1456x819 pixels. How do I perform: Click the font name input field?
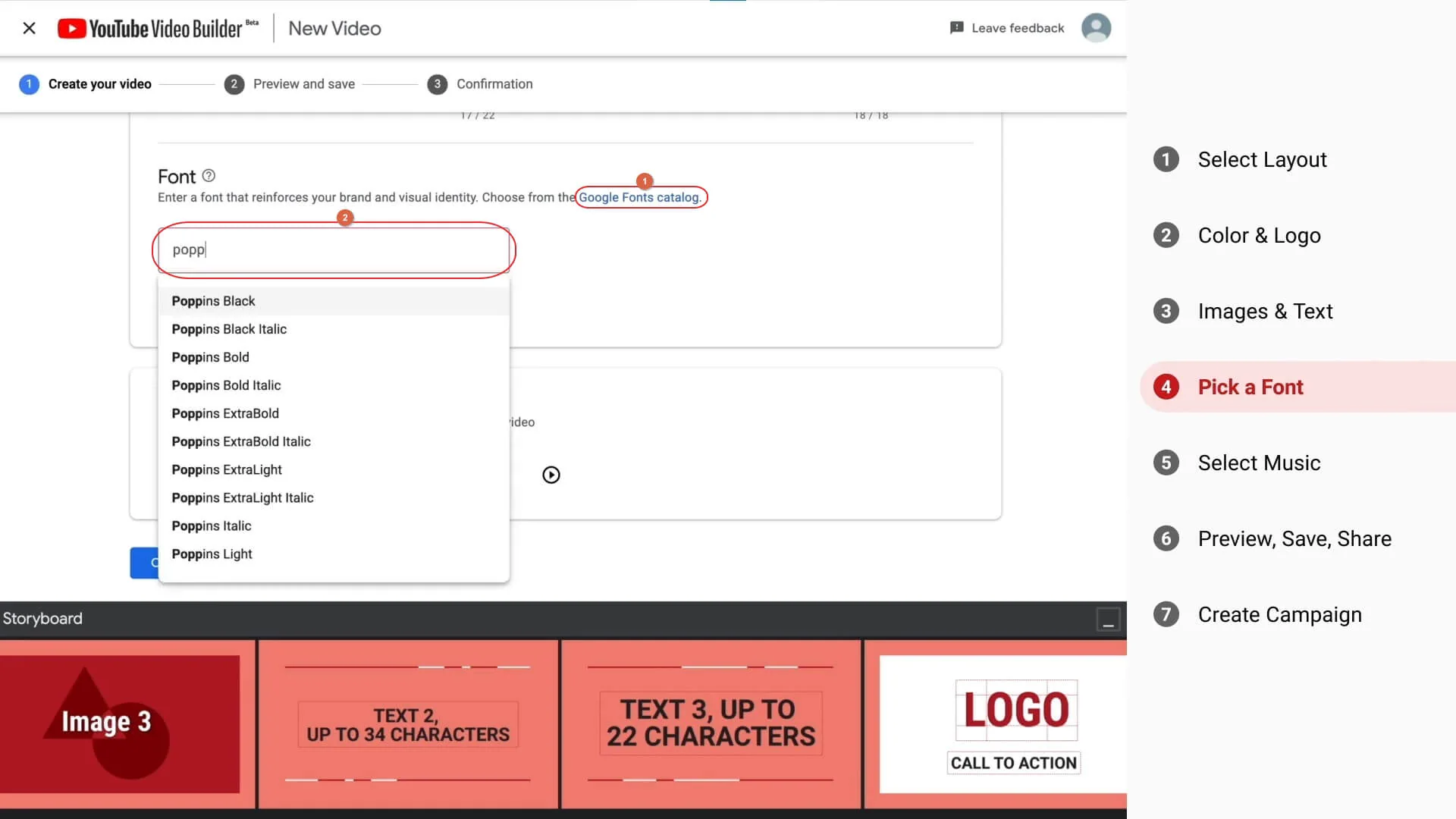(334, 250)
